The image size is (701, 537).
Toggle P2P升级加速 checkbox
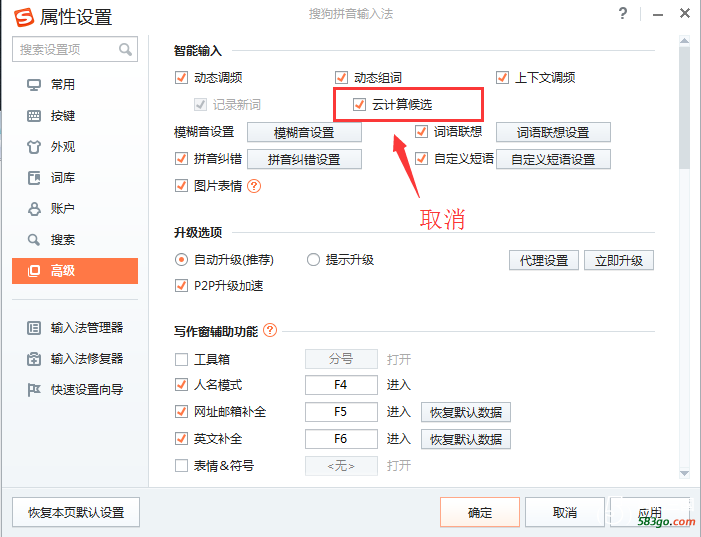(181, 285)
